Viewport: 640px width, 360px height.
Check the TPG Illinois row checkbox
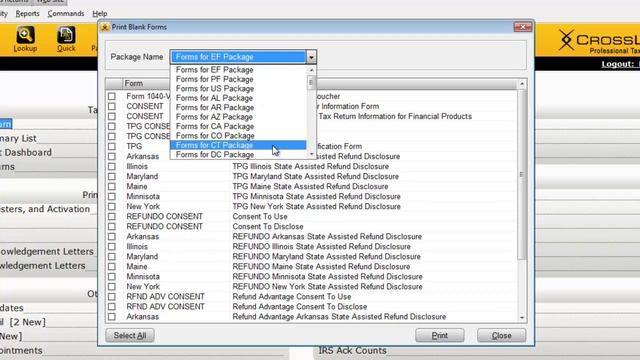(x=111, y=167)
